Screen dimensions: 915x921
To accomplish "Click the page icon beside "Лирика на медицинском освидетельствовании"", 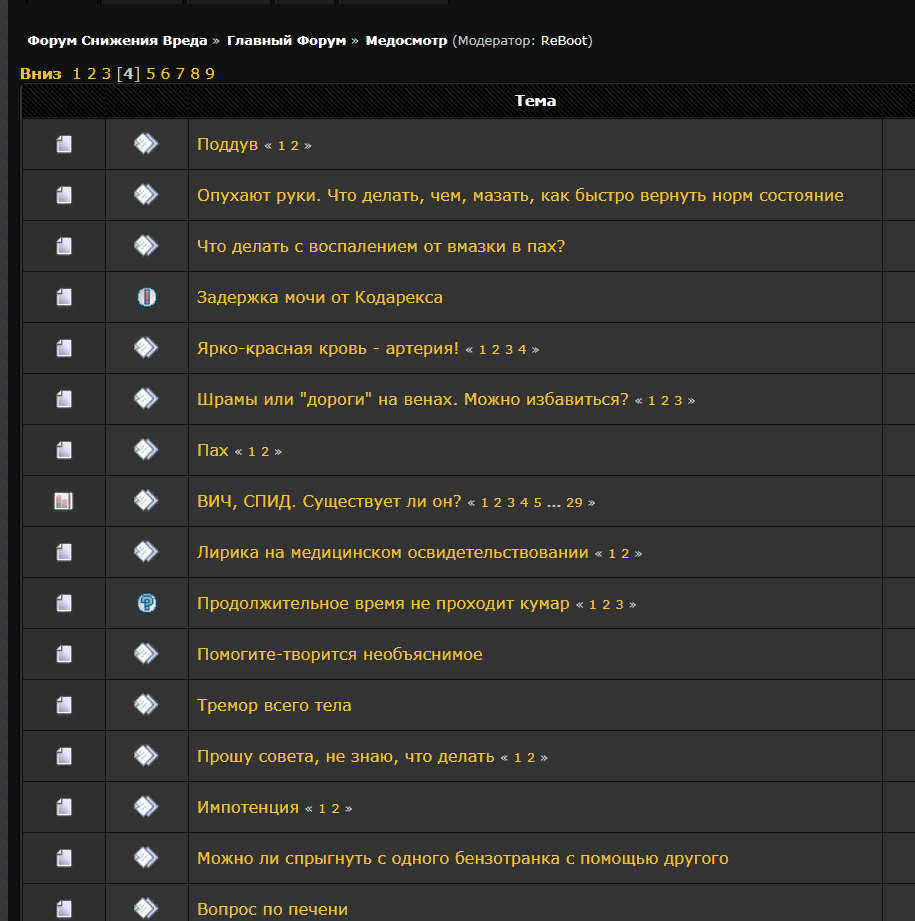I will tap(63, 551).
